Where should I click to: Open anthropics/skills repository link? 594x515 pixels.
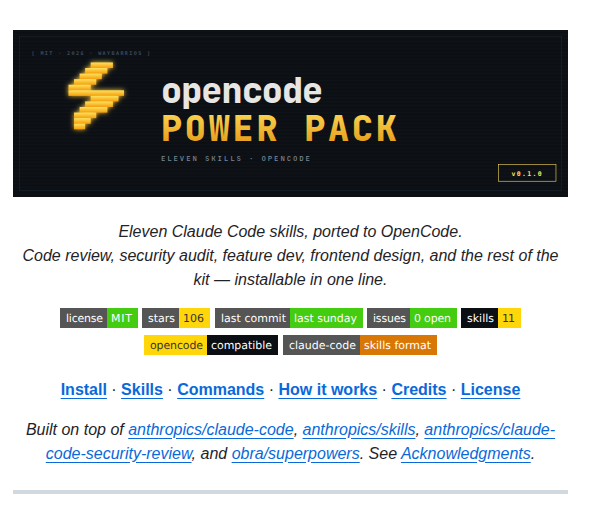click(x=359, y=430)
